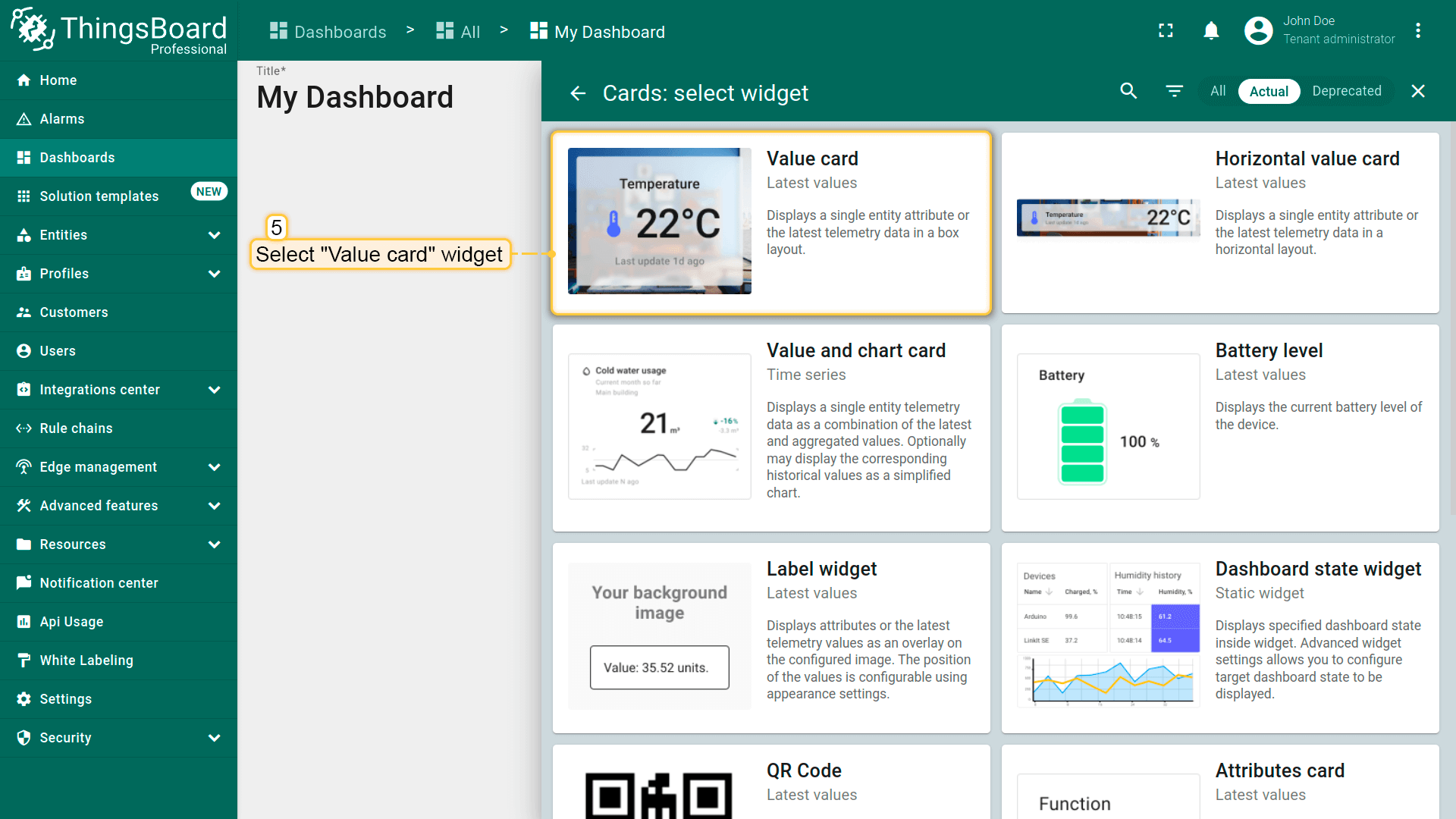Screen dimensions: 1456x819
Task: Click the My Dashboard title input field
Action: 355,97
